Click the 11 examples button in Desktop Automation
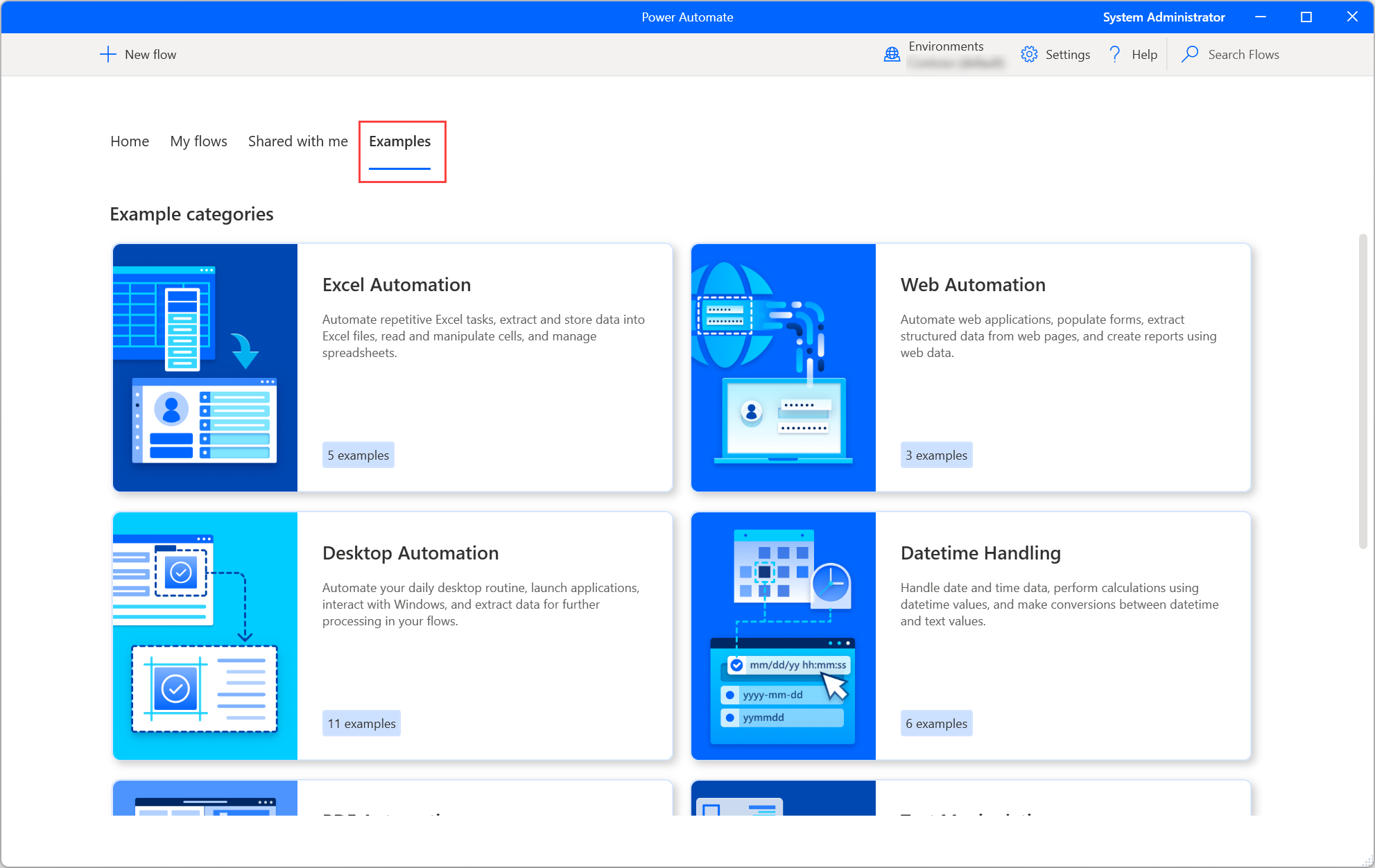1375x868 pixels. point(361,723)
